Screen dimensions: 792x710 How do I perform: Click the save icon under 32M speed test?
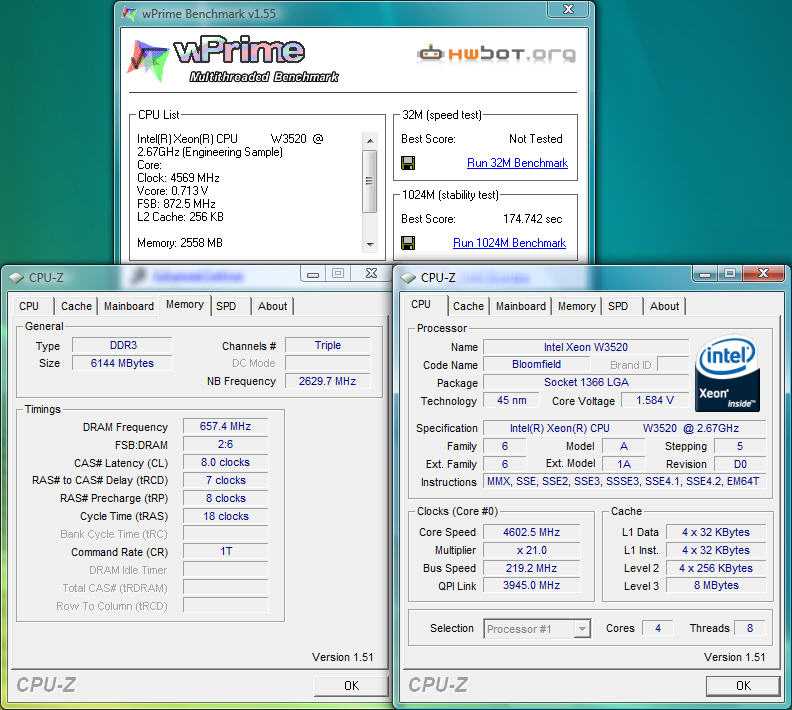(x=408, y=163)
